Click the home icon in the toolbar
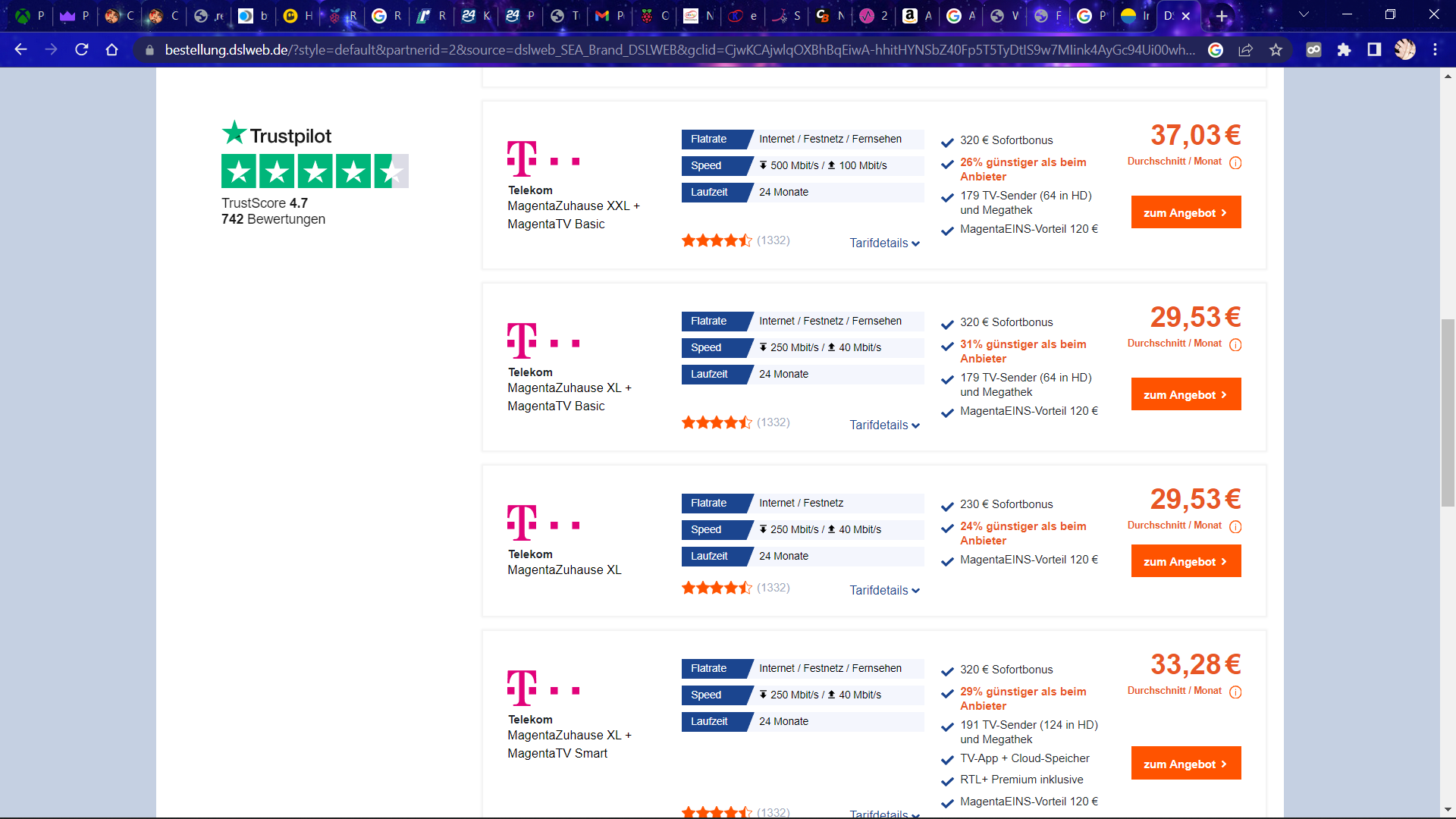This screenshot has height=819, width=1456. tap(112, 50)
